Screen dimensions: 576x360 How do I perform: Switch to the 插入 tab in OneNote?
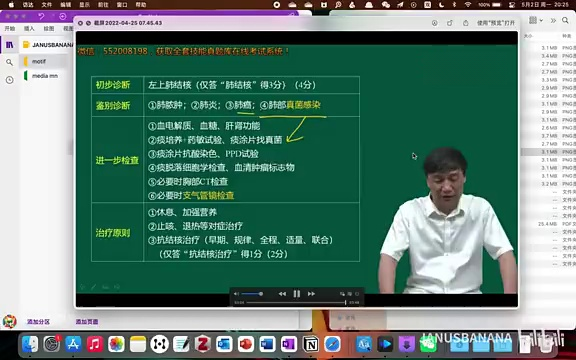pos(29,29)
